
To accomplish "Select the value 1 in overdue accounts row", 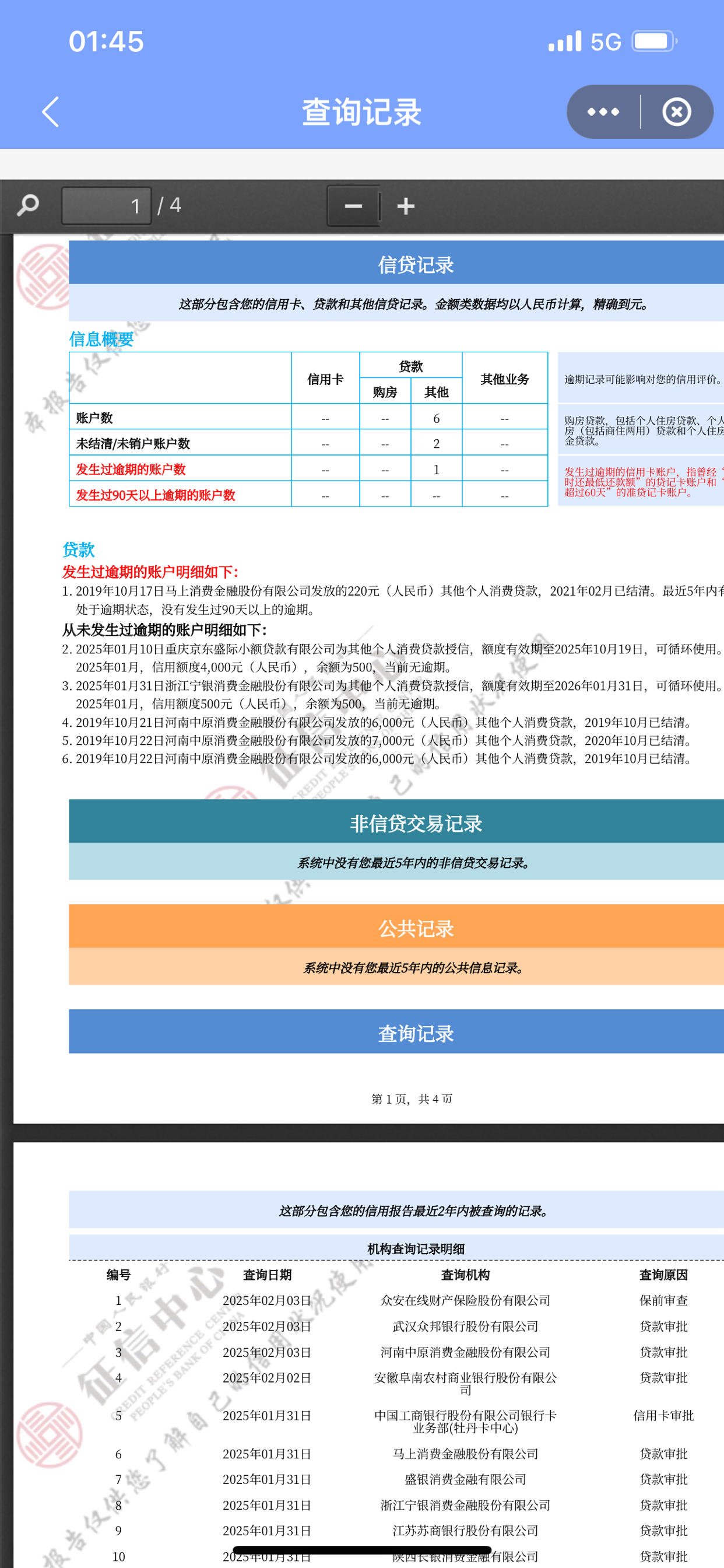I will tap(436, 470).
